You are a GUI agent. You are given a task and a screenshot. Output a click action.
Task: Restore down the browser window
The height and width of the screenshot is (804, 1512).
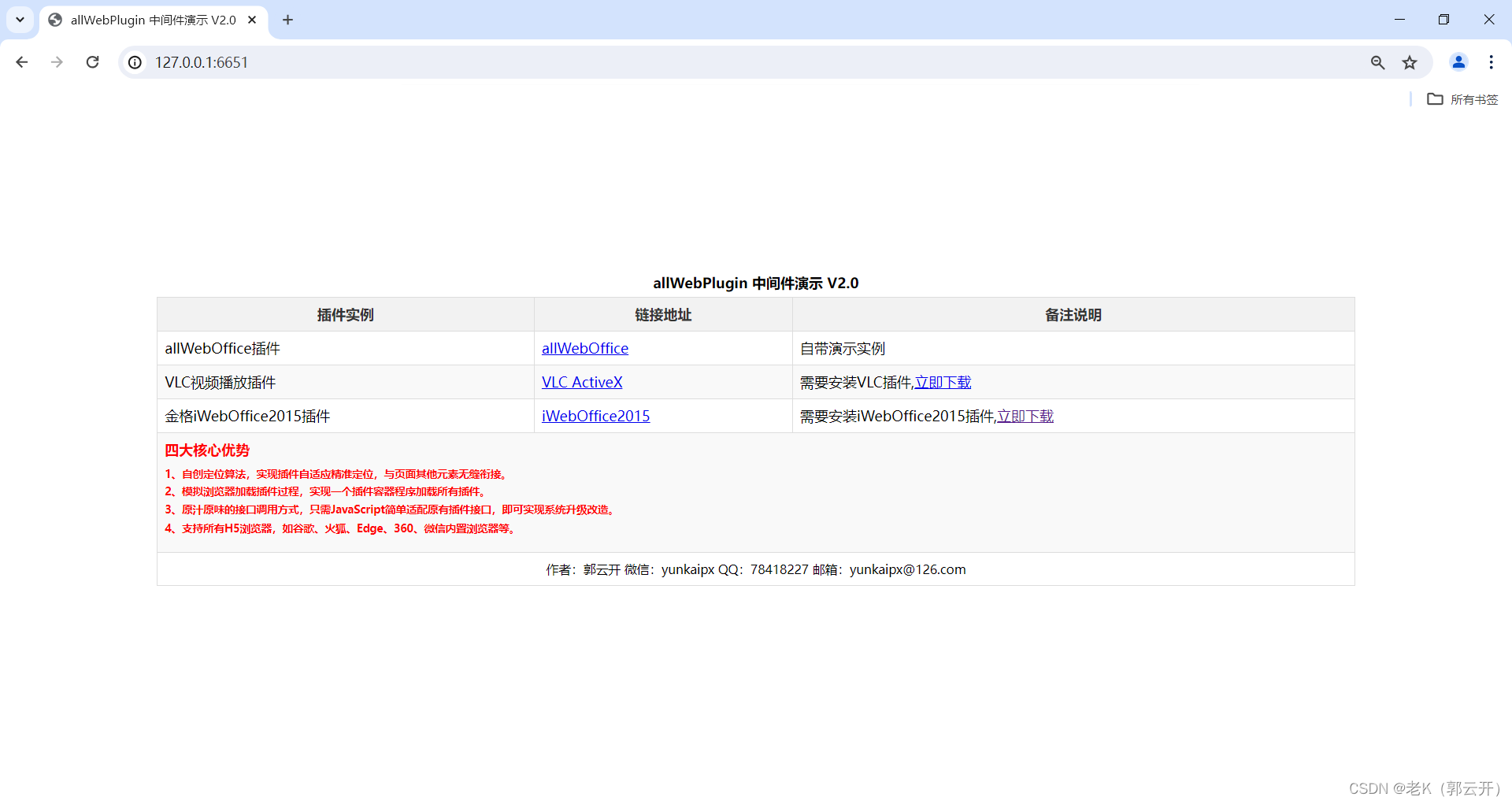point(1443,20)
